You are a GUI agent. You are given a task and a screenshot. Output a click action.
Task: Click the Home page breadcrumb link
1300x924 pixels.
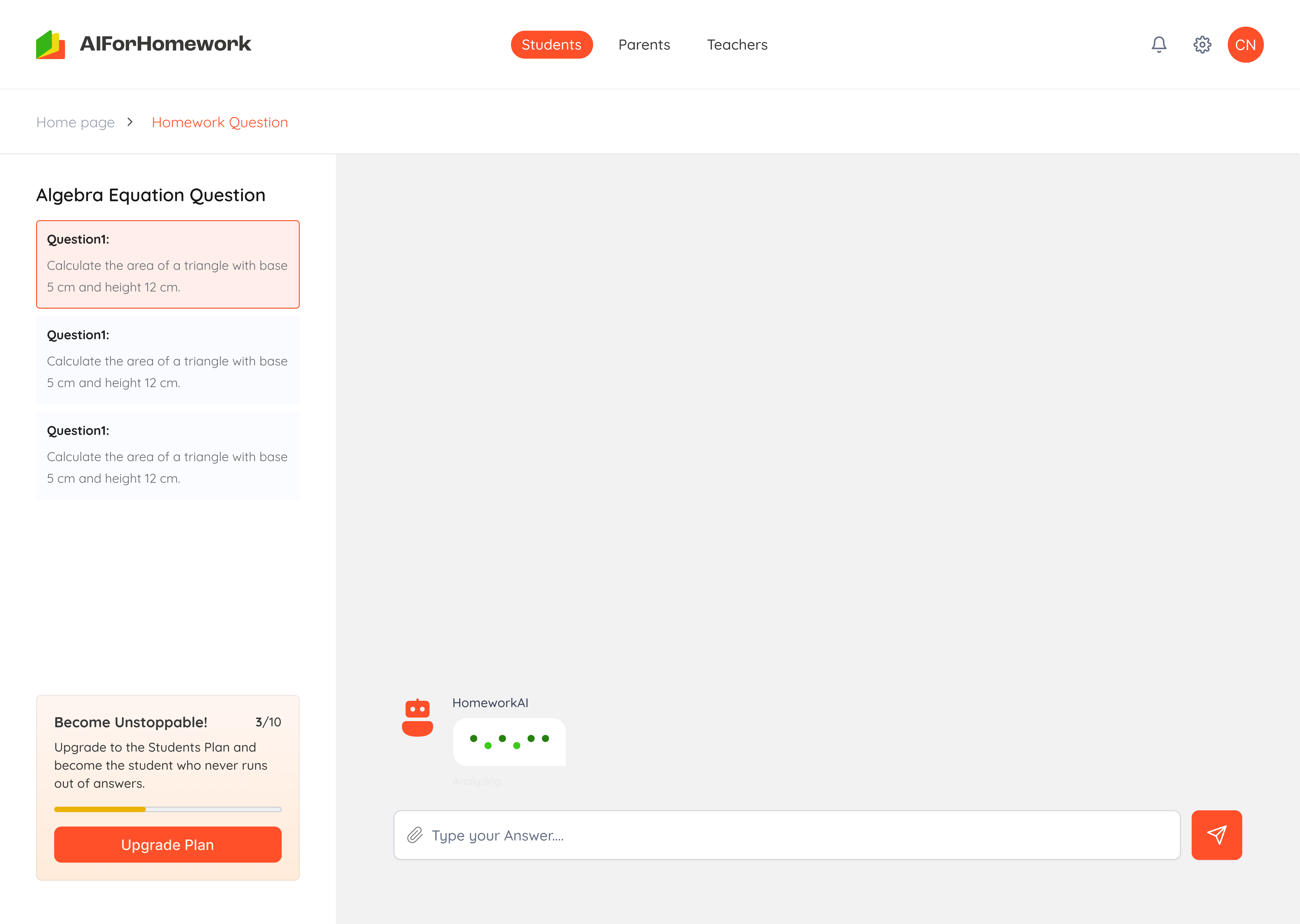coord(75,122)
